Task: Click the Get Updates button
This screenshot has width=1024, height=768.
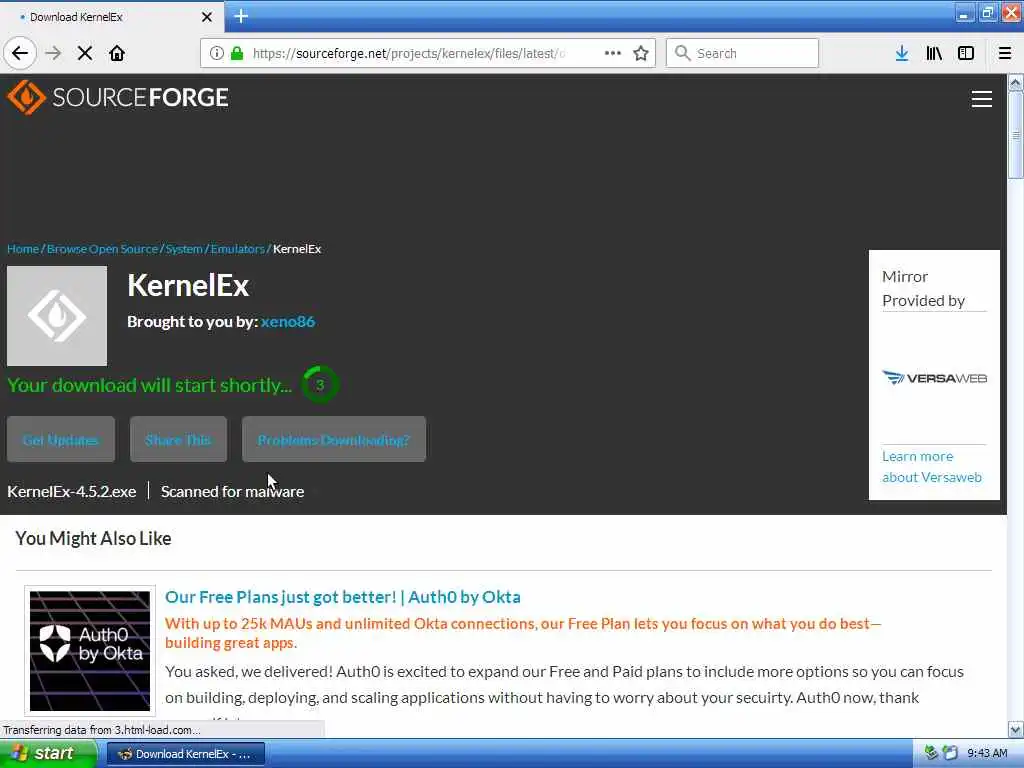Action: tap(61, 440)
